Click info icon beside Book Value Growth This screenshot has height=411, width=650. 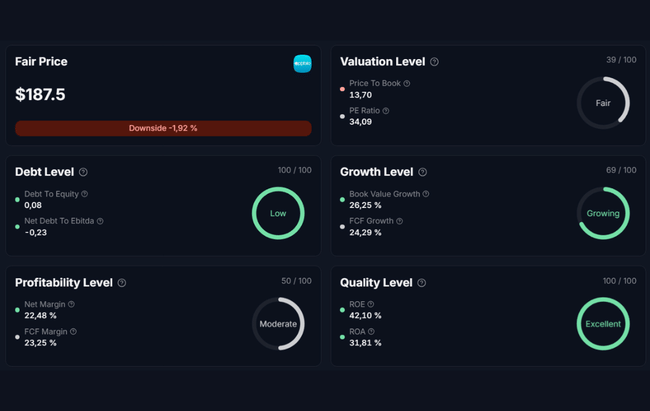pos(426,194)
